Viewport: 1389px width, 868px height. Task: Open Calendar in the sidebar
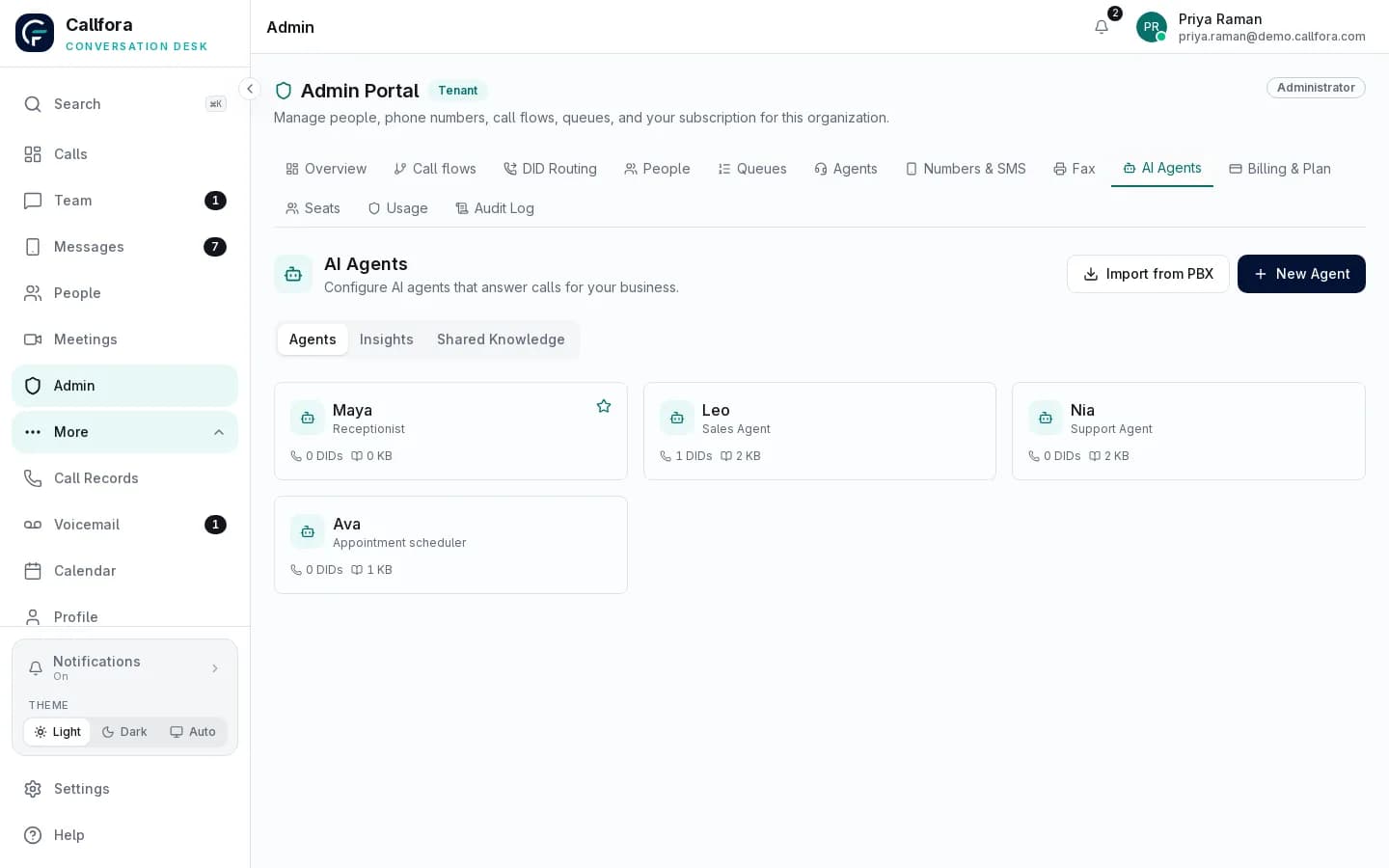tap(124, 571)
